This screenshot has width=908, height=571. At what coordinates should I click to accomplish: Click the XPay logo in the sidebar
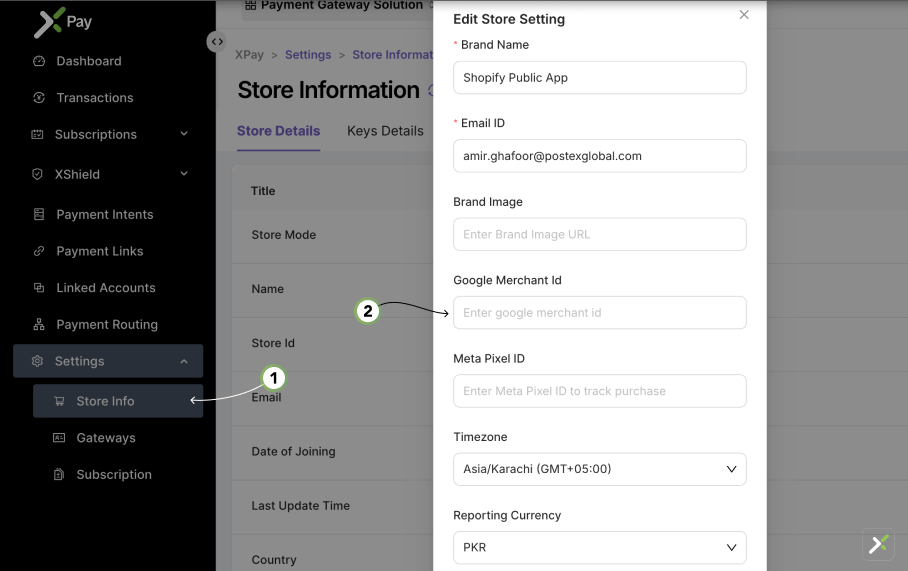click(63, 22)
